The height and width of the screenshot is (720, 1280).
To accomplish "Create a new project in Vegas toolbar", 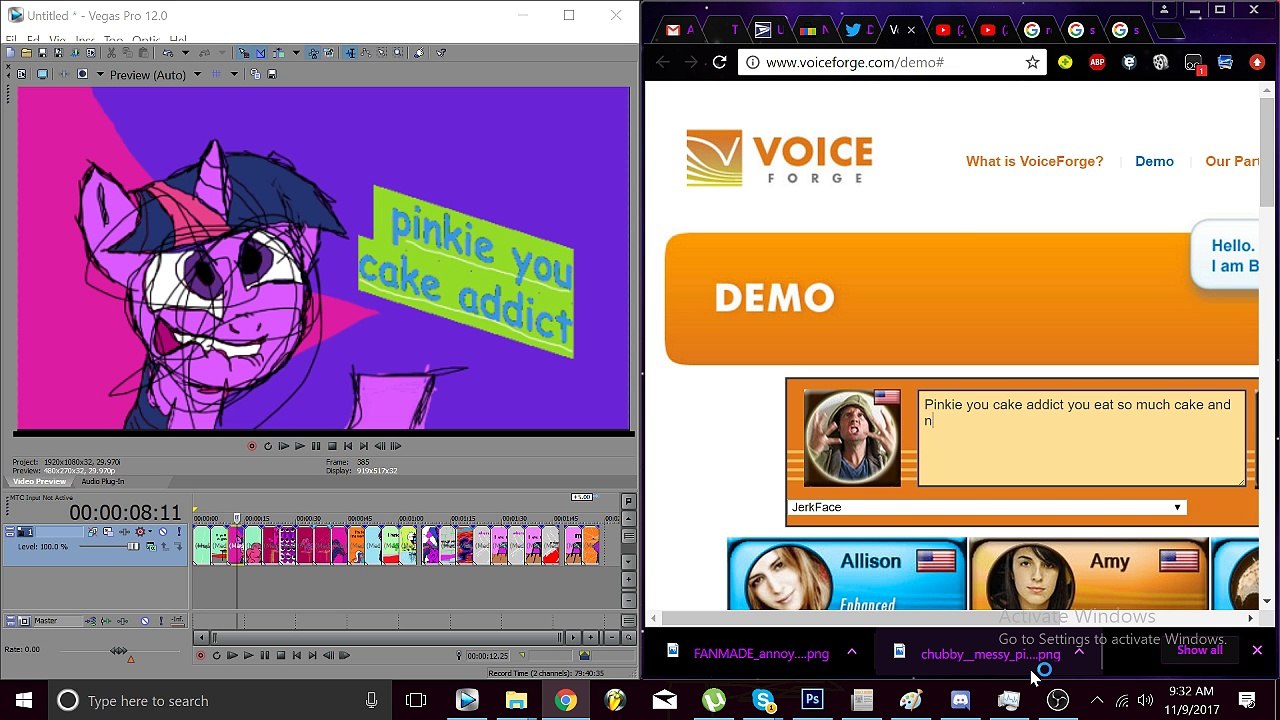I will tap(10, 53).
